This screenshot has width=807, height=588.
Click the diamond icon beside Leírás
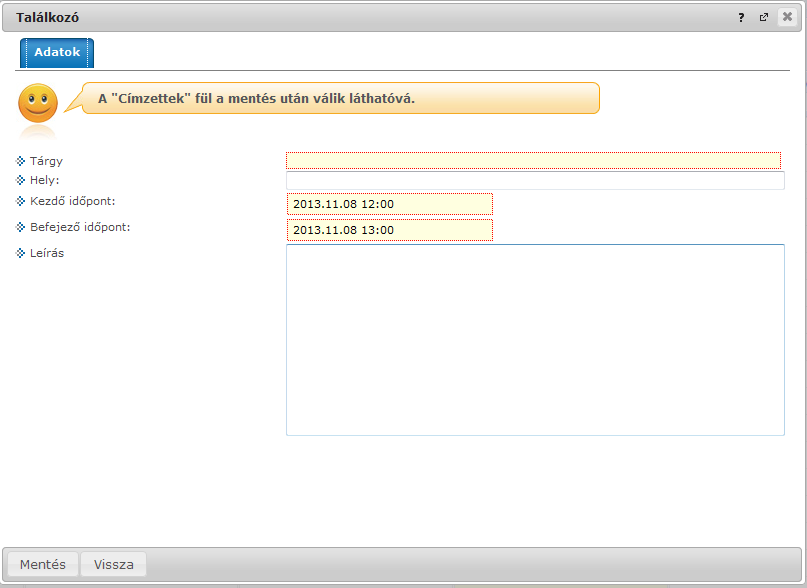(x=20, y=253)
